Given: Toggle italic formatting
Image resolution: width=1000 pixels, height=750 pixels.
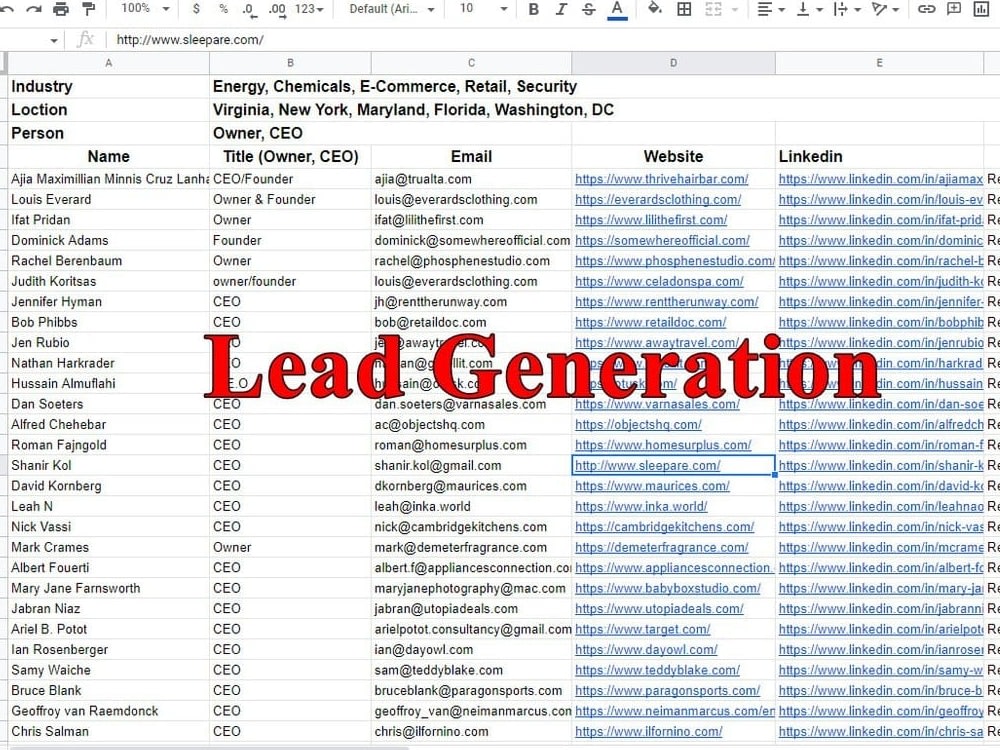Looking at the screenshot, I should 562,10.
